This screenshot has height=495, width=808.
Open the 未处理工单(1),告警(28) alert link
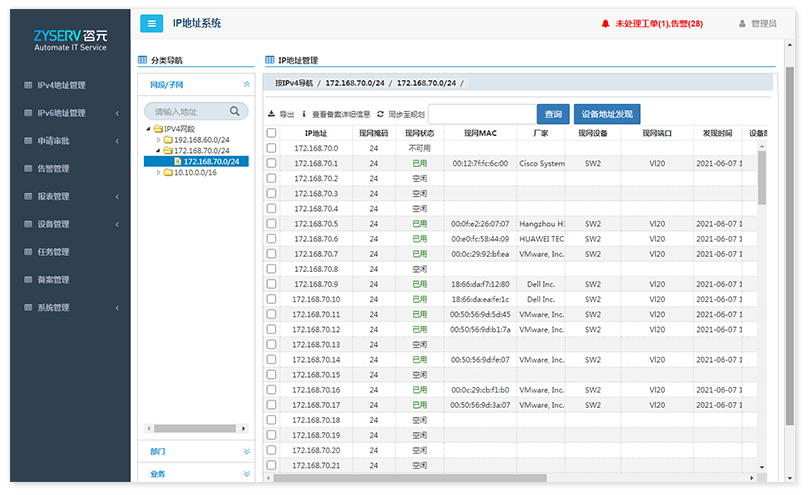pyautogui.click(x=659, y=24)
